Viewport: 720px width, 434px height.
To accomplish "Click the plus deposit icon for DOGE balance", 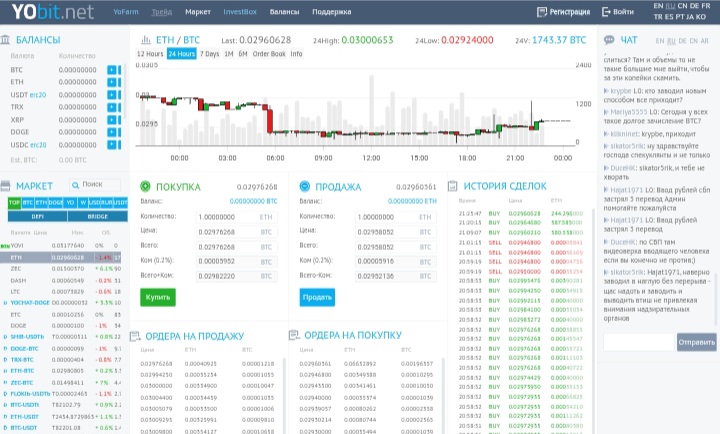I will (x=112, y=132).
